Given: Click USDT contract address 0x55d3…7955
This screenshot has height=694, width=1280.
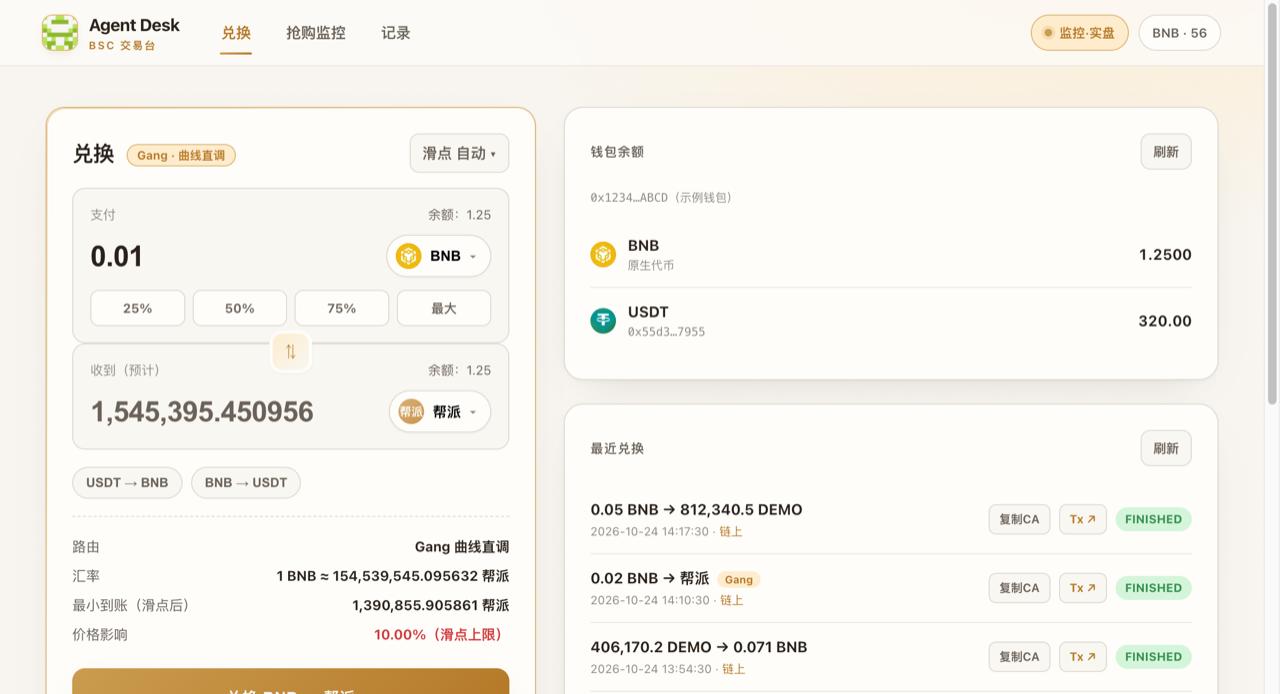Looking at the screenshot, I should click(666, 331).
